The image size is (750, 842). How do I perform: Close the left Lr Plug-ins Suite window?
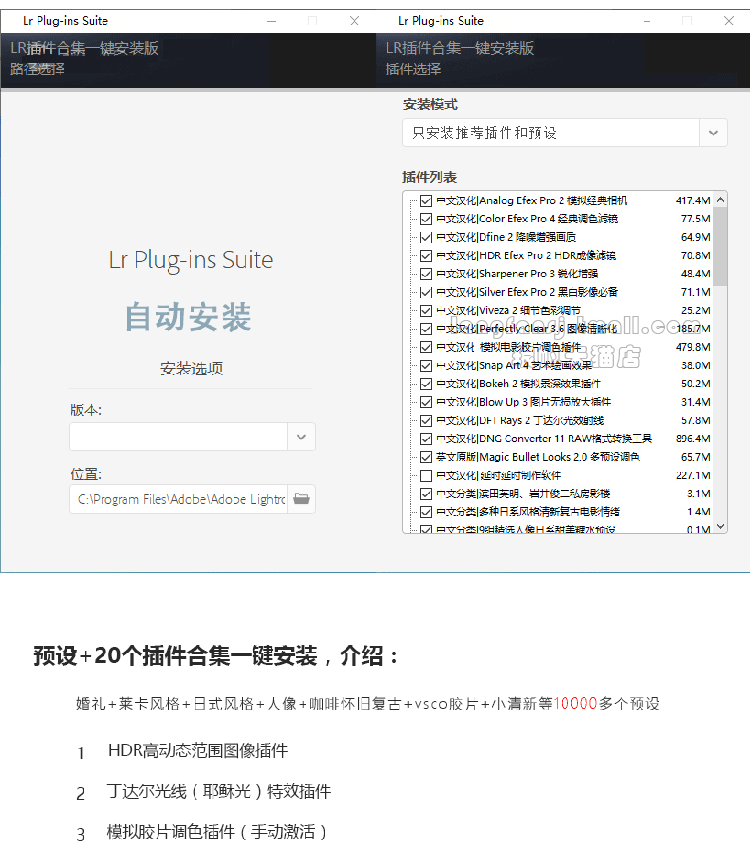(x=354, y=21)
